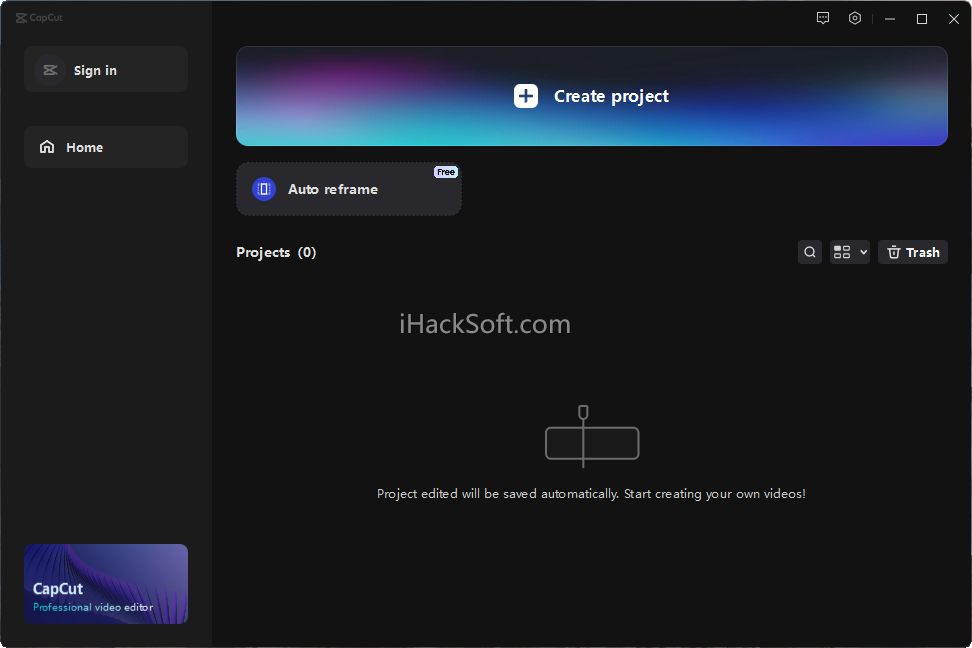The image size is (972, 648).
Task: Click the CapCut Professional video editor banner
Action: click(106, 584)
